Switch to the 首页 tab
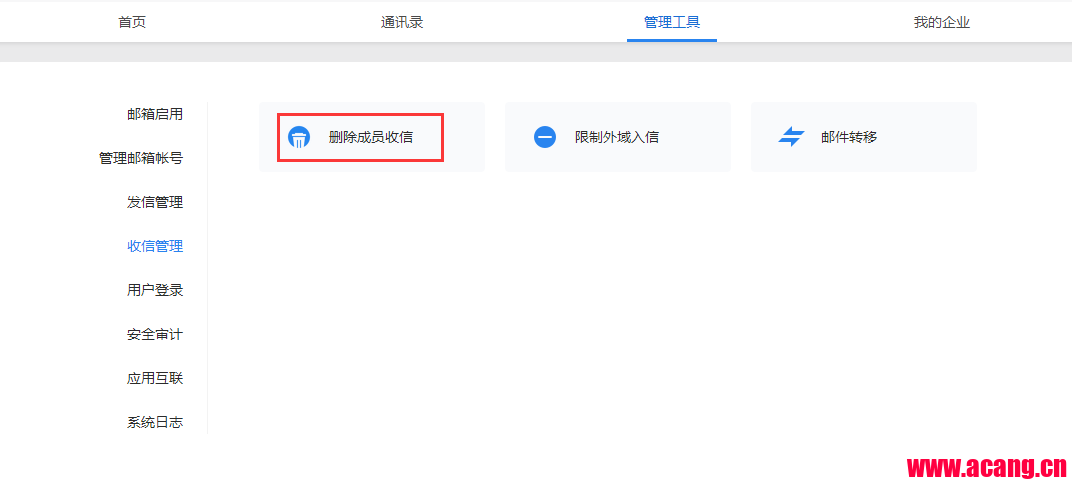This screenshot has height=484, width=1072. click(x=132, y=23)
